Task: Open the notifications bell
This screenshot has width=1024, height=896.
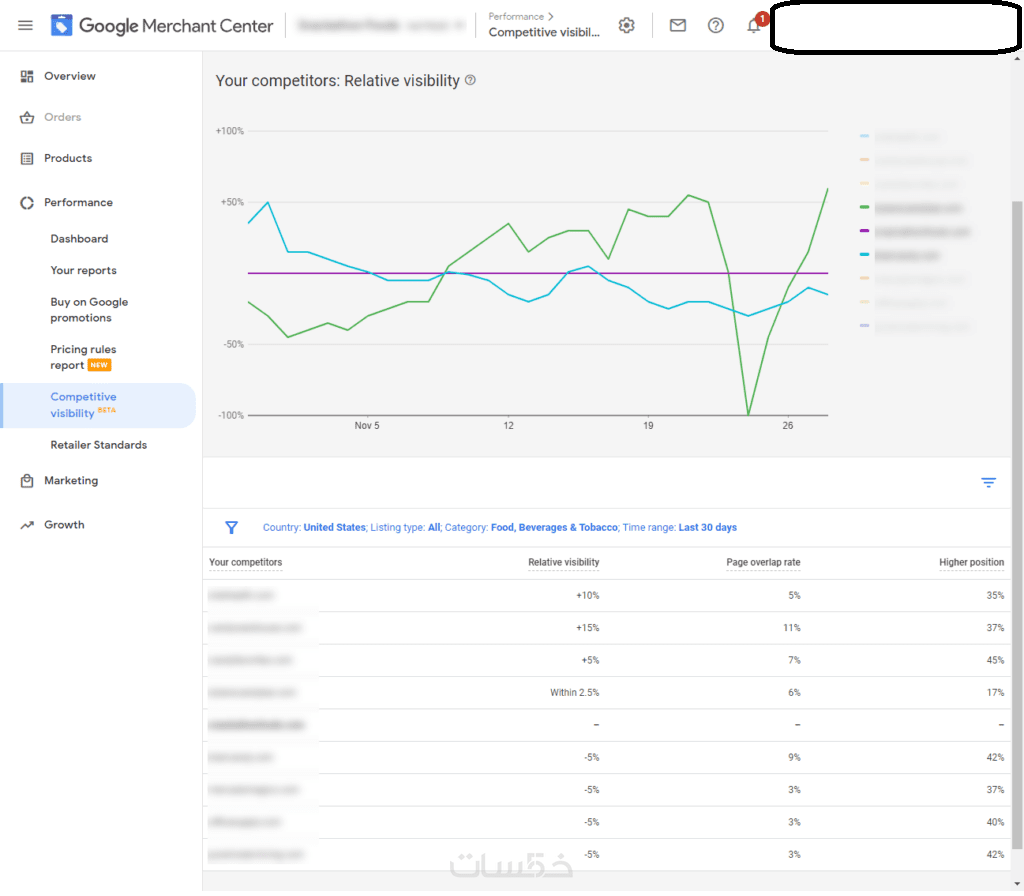Action: tap(754, 26)
